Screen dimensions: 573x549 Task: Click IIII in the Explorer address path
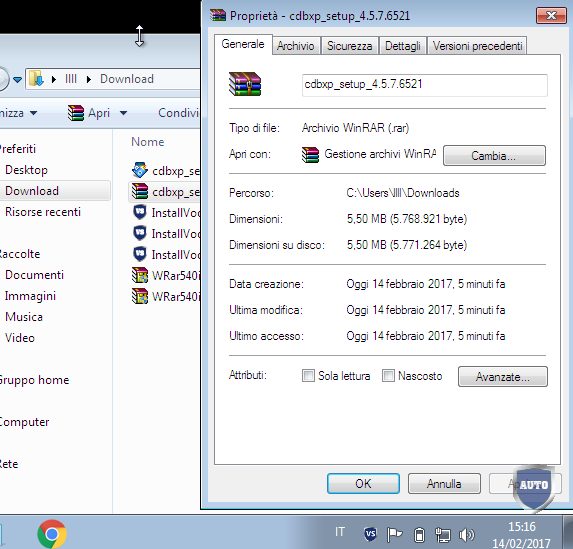[x=71, y=79]
